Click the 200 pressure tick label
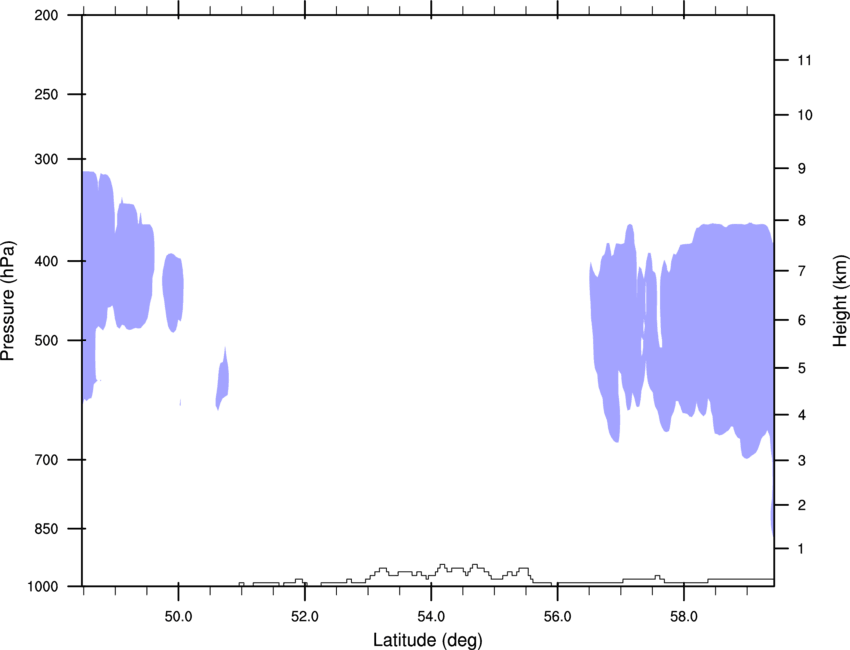This screenshot has width=850, height=650. (x=47, y=15)
